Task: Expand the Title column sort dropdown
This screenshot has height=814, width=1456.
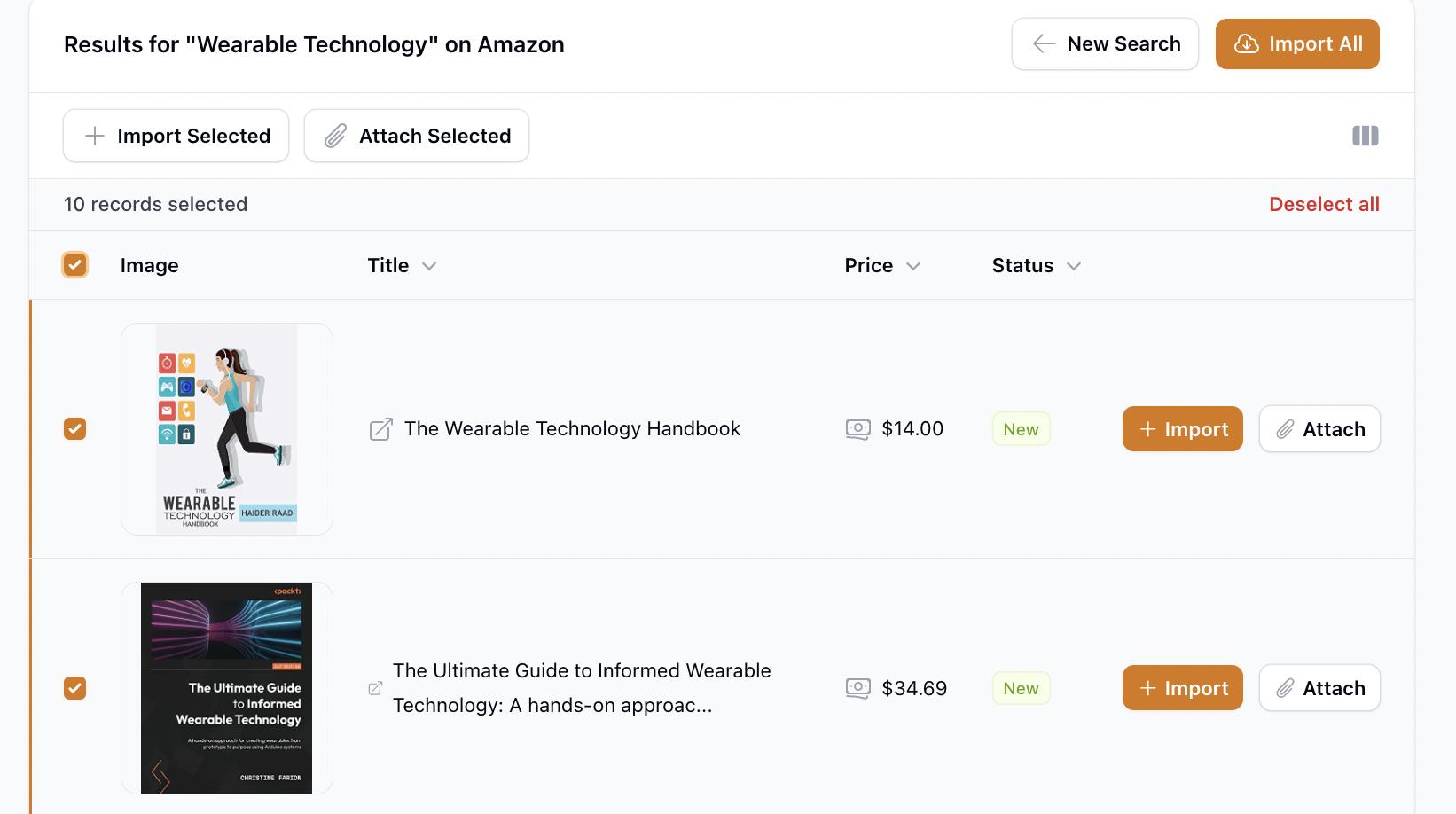Action: pos(429,266)
